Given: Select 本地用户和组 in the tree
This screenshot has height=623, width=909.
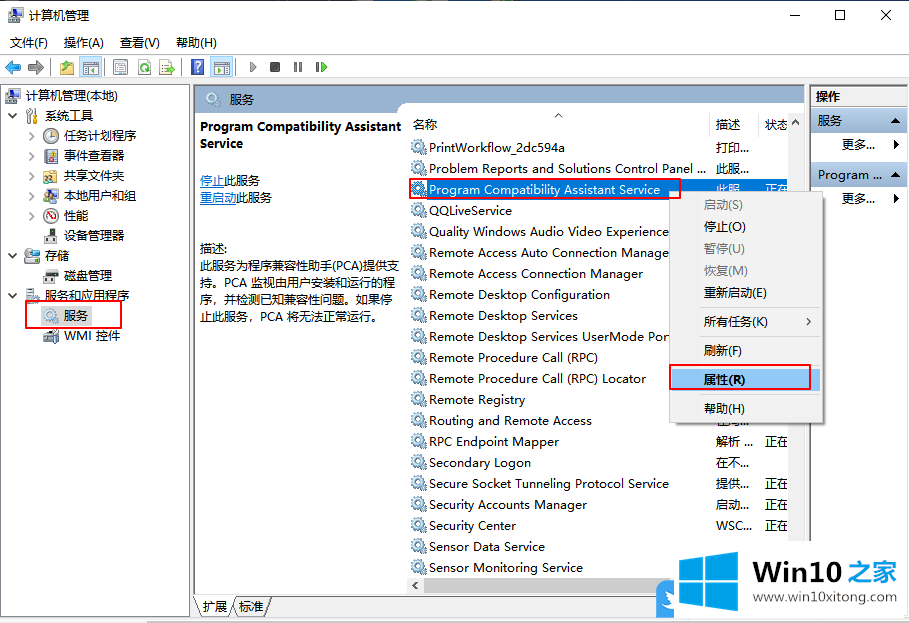Looking at the screenshot, I should 100,195.
